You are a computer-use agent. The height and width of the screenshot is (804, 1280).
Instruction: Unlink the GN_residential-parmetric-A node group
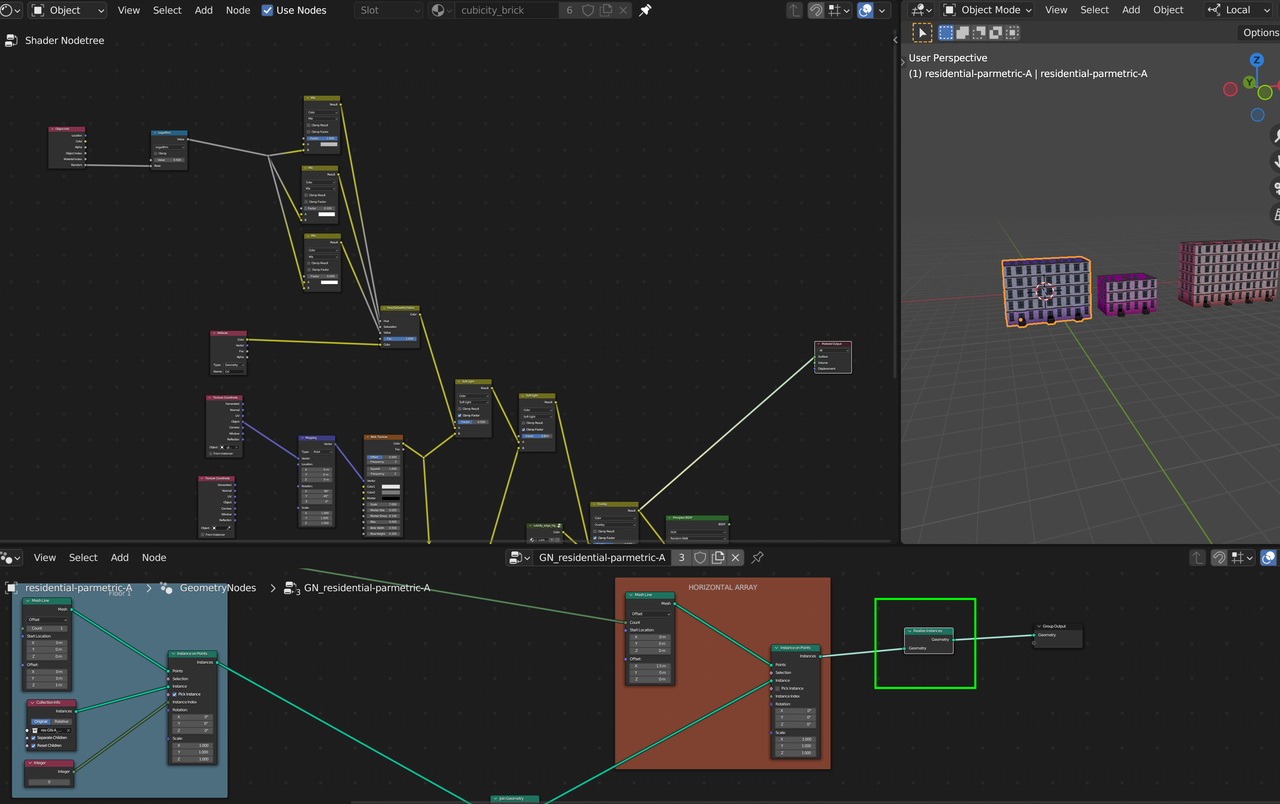coord(736,558)
